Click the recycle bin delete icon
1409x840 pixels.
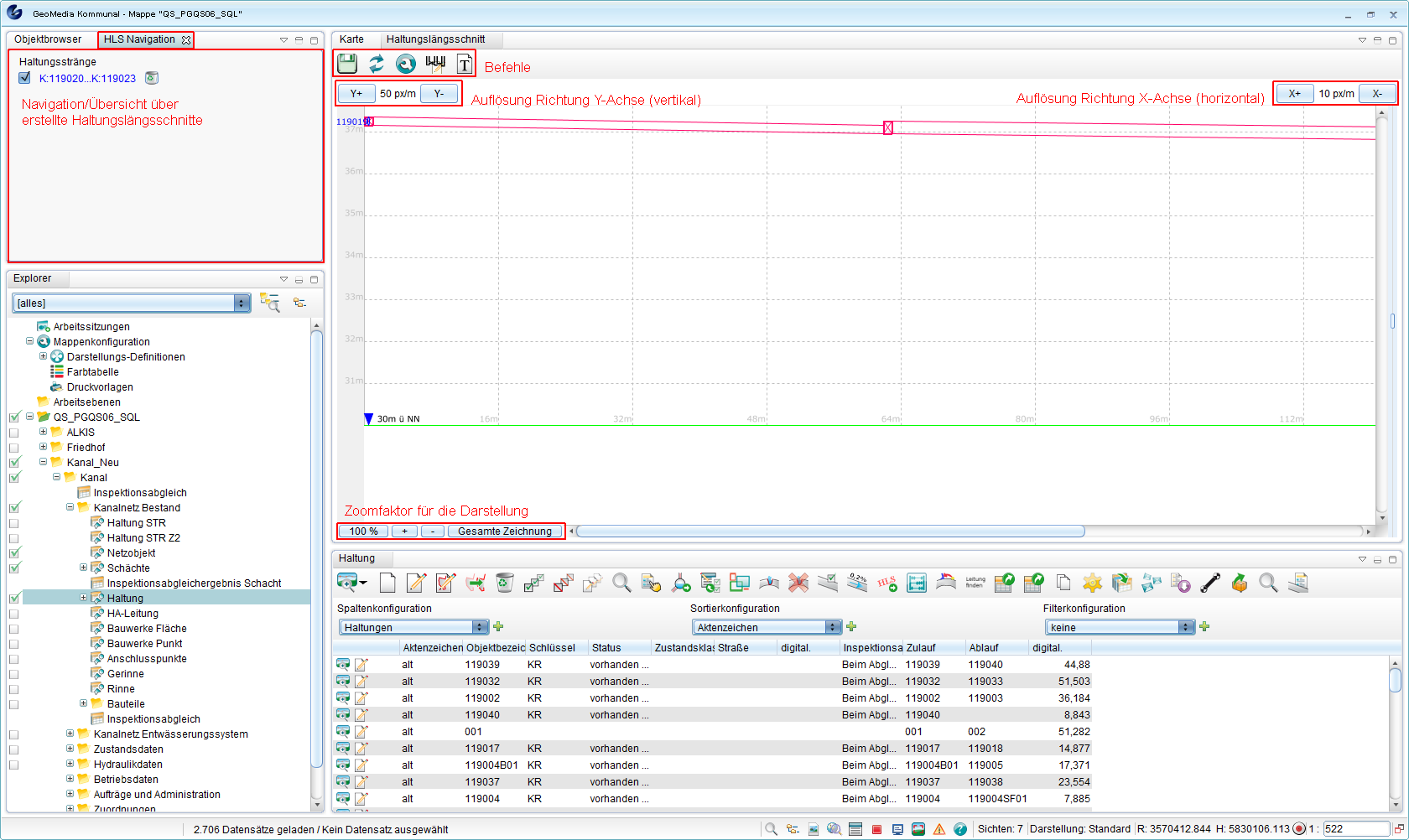(x=504, y=583)
